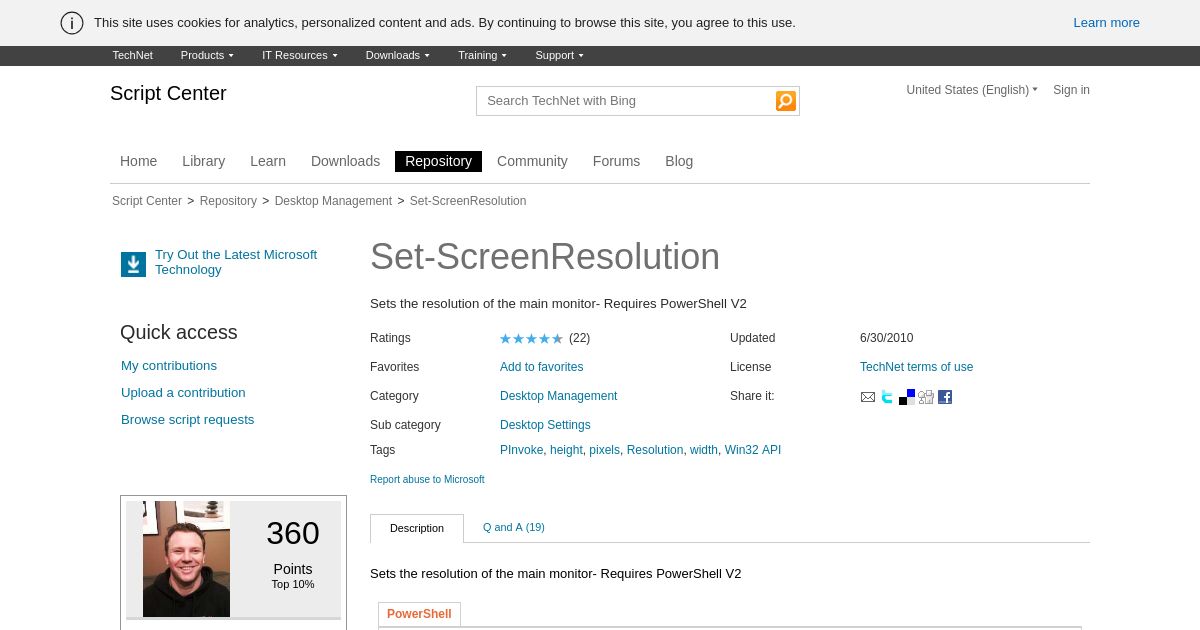
Task: Open the United States (English) language selector
Action: pyautogui.click(x=972, y=90)
